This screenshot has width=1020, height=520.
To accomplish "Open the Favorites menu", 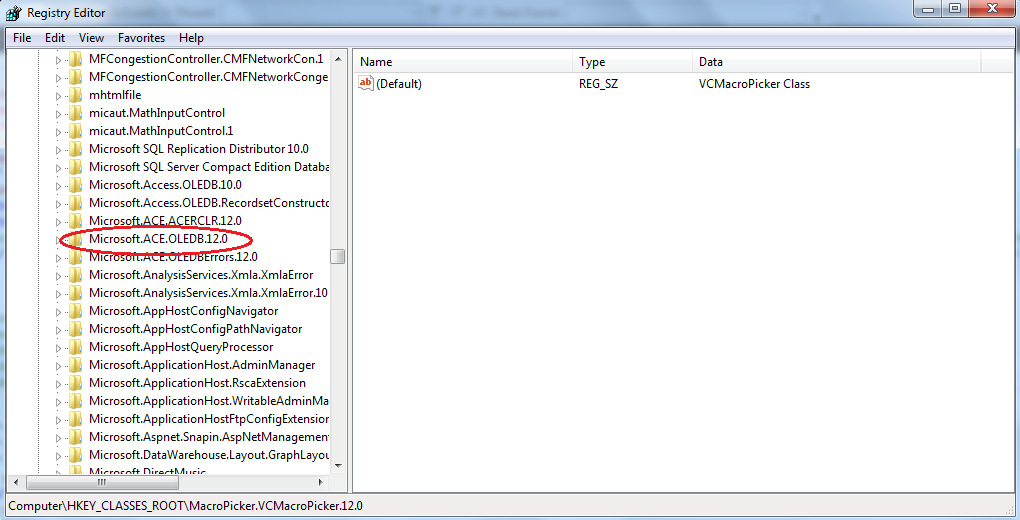I will (141, 38).
